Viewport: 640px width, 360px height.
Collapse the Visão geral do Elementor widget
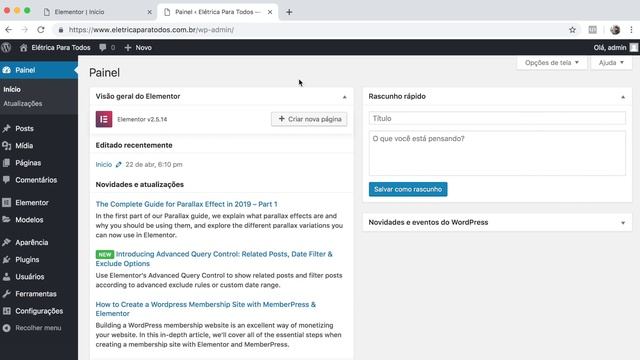[344, 97]
